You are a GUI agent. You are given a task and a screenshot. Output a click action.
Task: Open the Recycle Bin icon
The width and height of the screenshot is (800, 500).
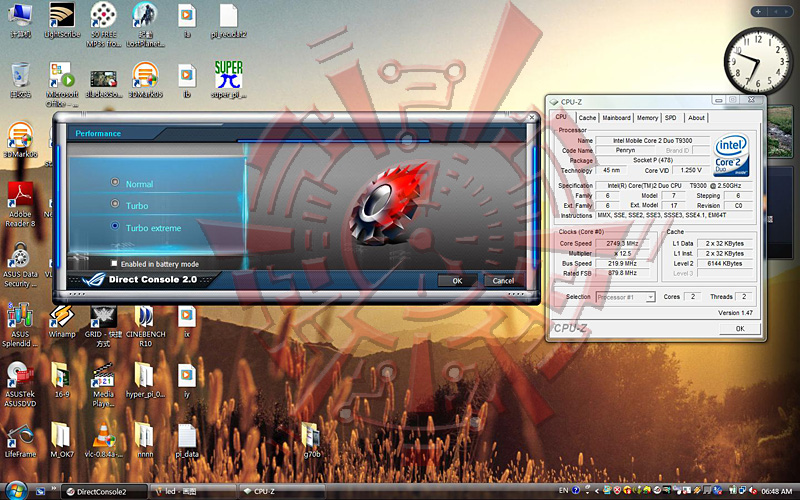(20, 81)
